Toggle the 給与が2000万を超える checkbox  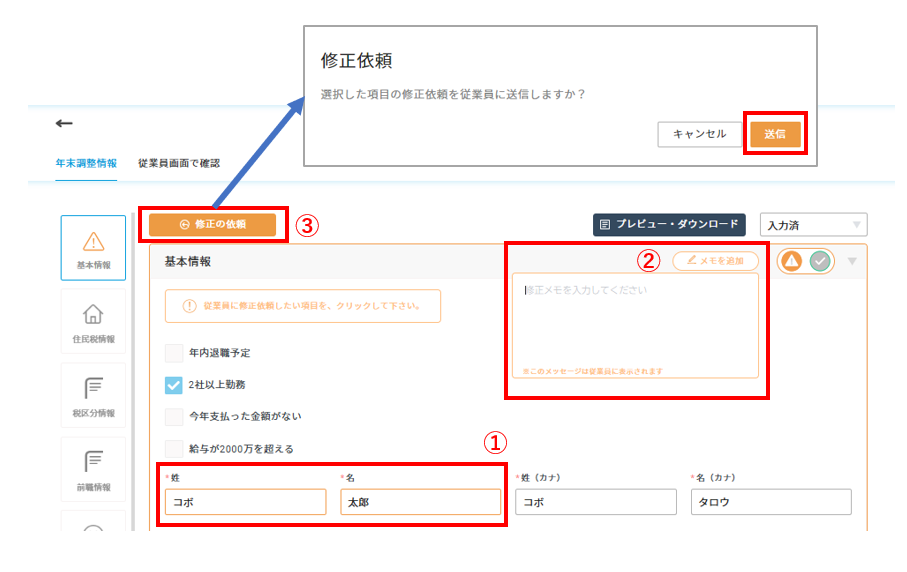point(174,449)
